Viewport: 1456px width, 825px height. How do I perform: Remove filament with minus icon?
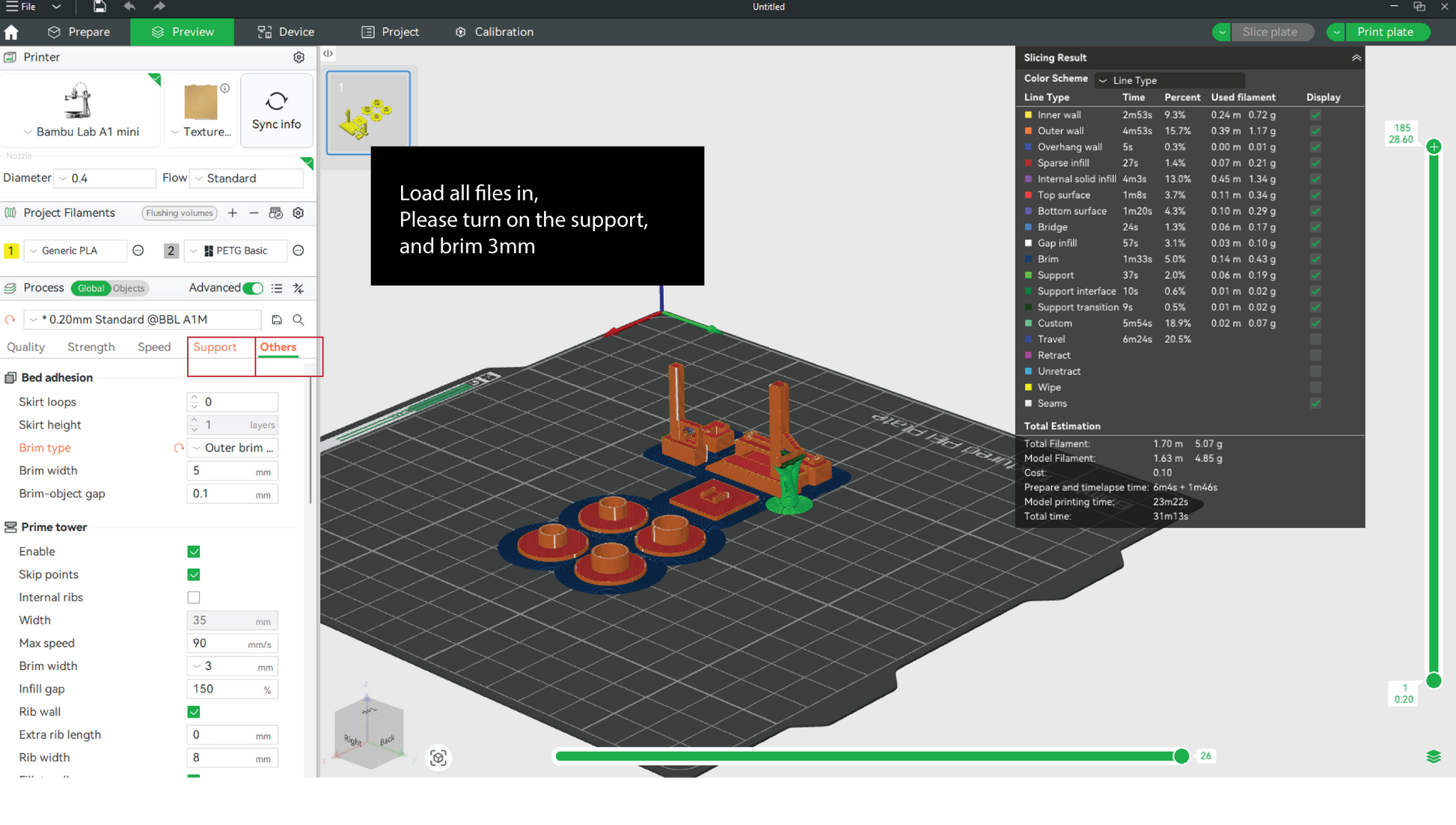254,213
